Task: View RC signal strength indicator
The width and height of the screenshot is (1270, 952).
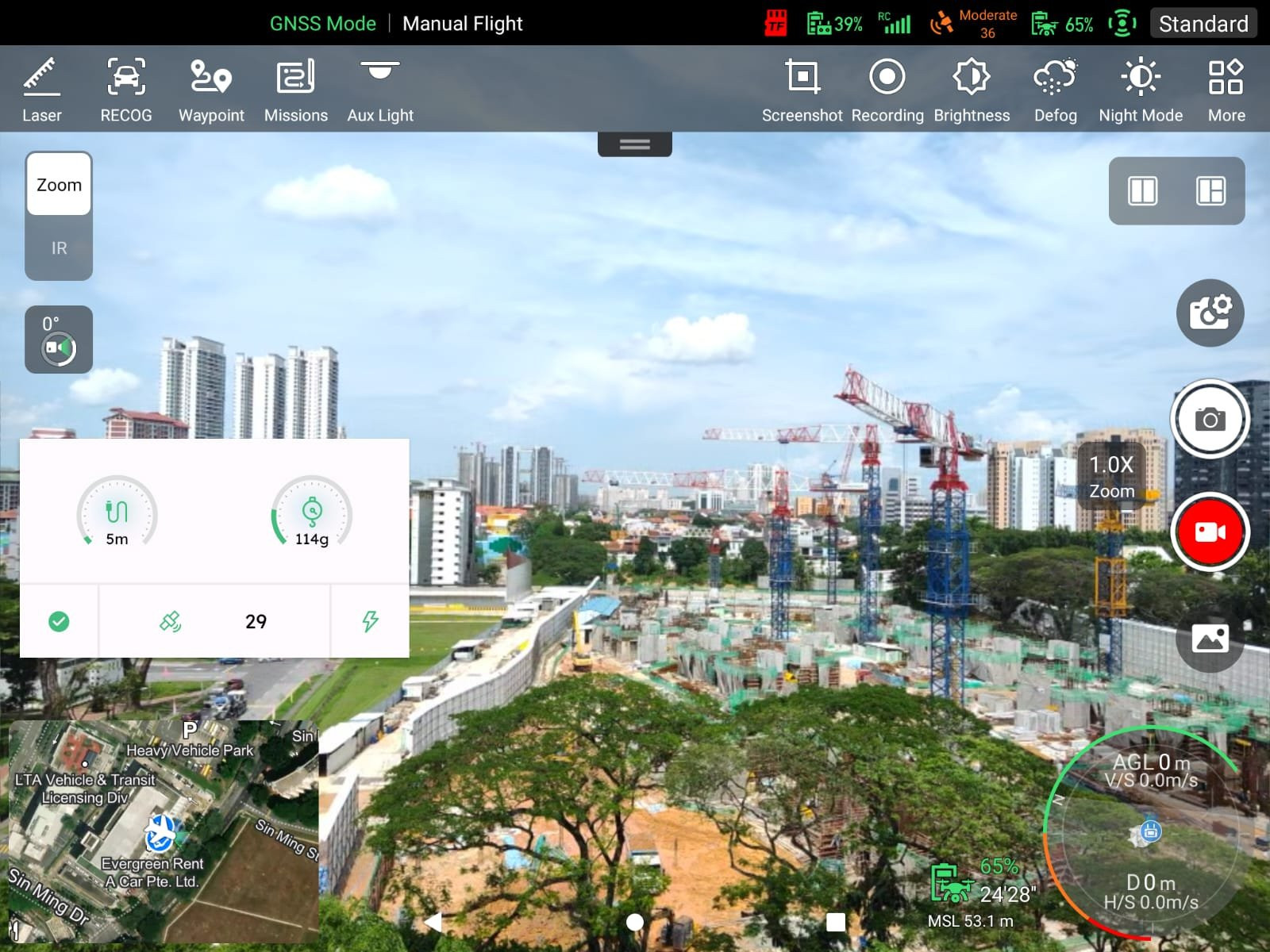Action: tap(895, 23)
